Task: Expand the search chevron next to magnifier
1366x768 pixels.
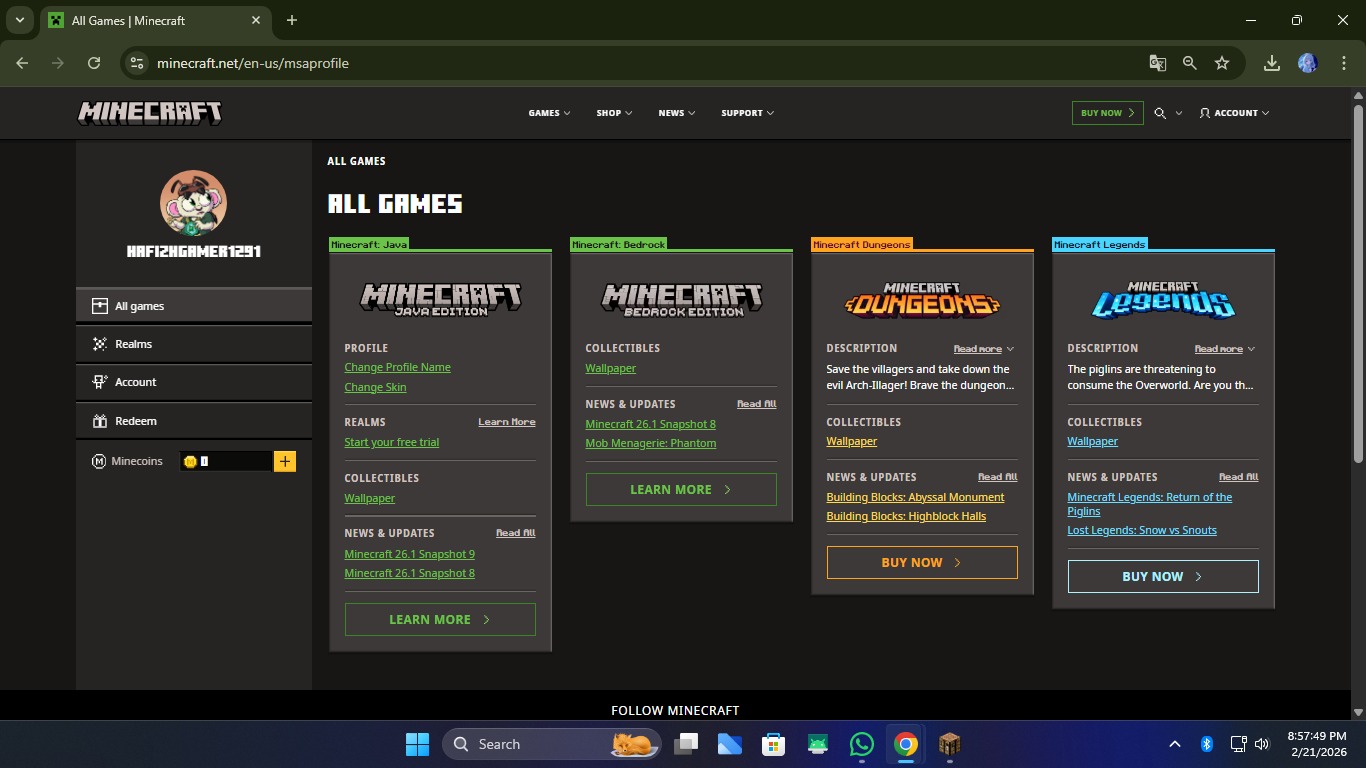Action: pos(1179,113)
